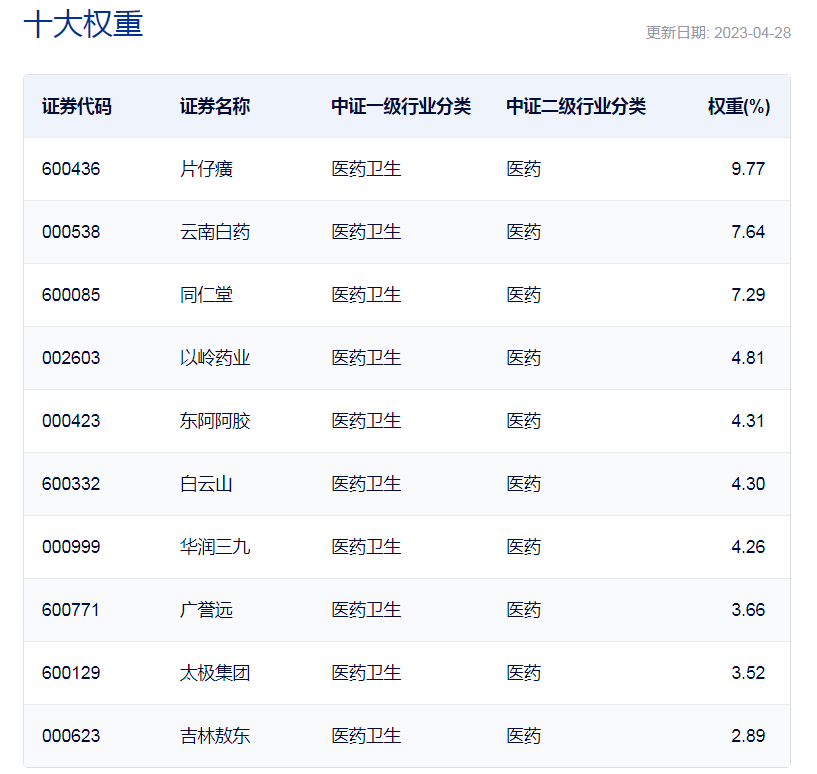Click the weight value 2.89
Image resolution: width=817 pixels, height=774 pixels.
tap(748, 736)
